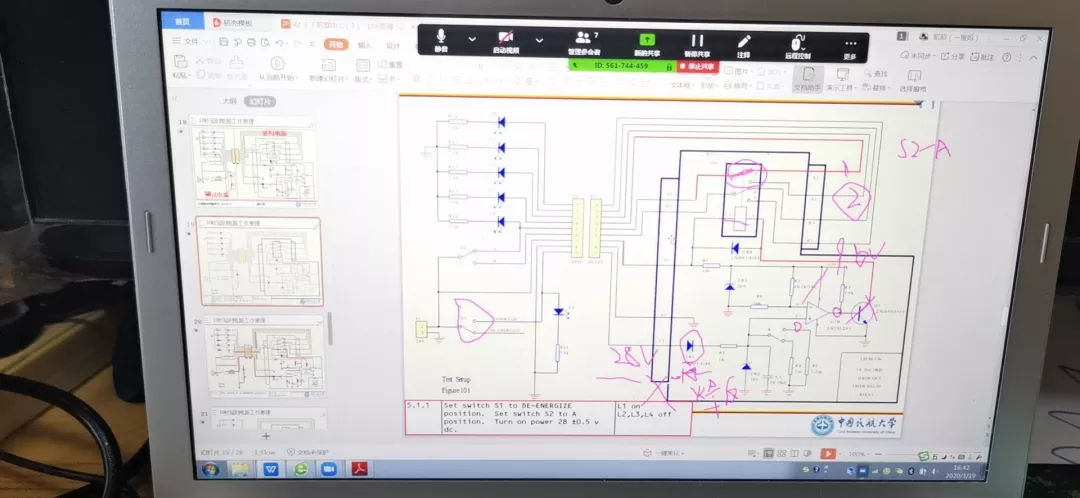1080x498 pixels.
Task: Expand video options arrow beside camera
Action: pyautogui.click(x=539, y=41)
